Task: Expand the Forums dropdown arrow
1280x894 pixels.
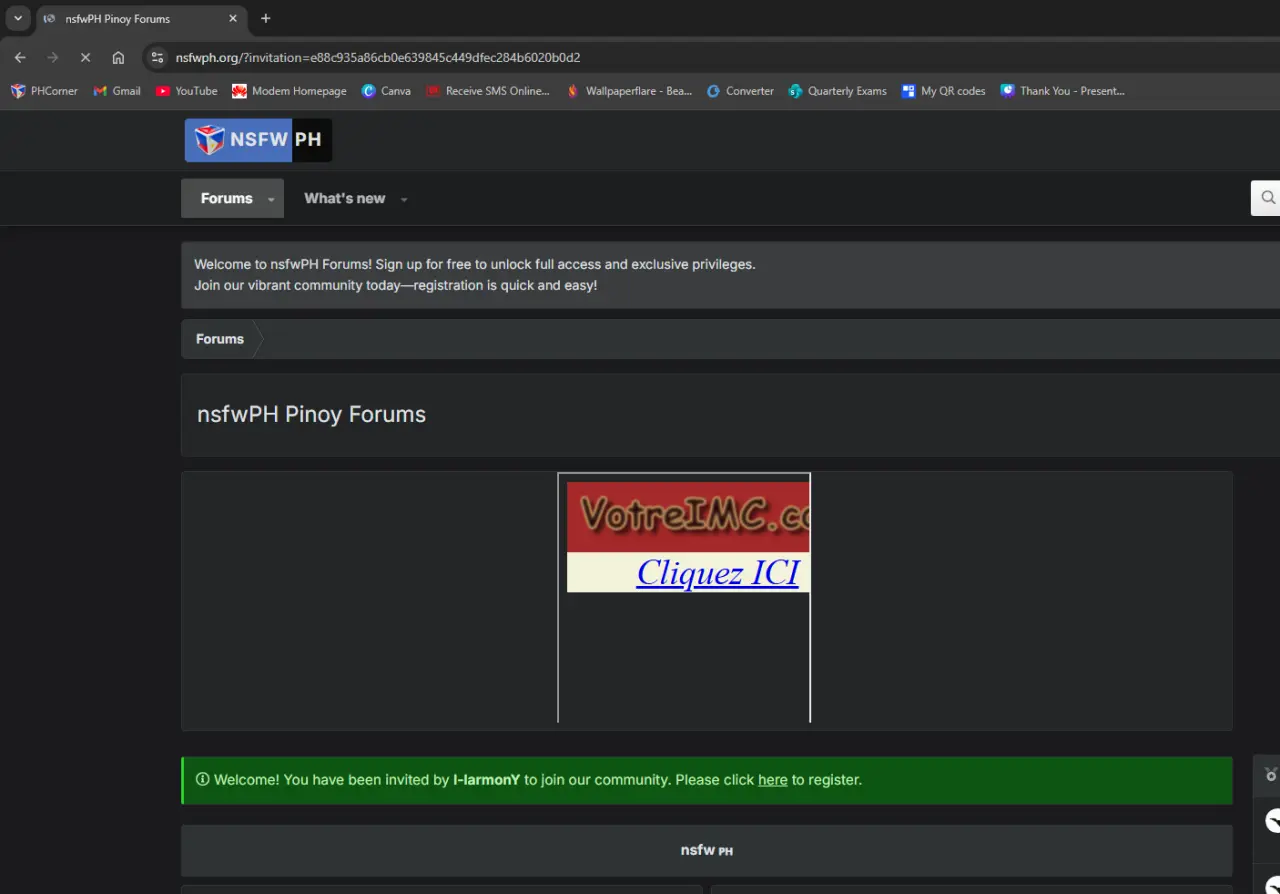Action: tap(271, 199)
